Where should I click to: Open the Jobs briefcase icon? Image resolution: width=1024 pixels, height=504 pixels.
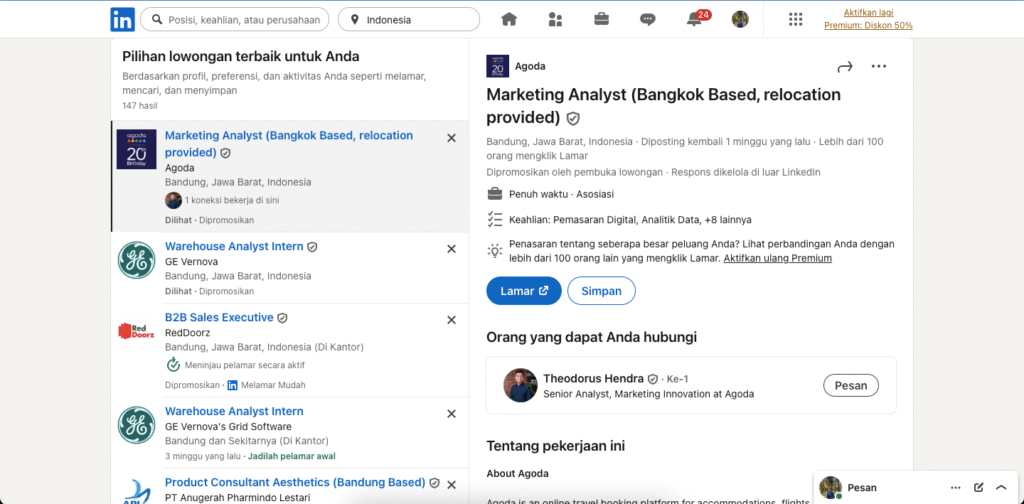(601, 20)
